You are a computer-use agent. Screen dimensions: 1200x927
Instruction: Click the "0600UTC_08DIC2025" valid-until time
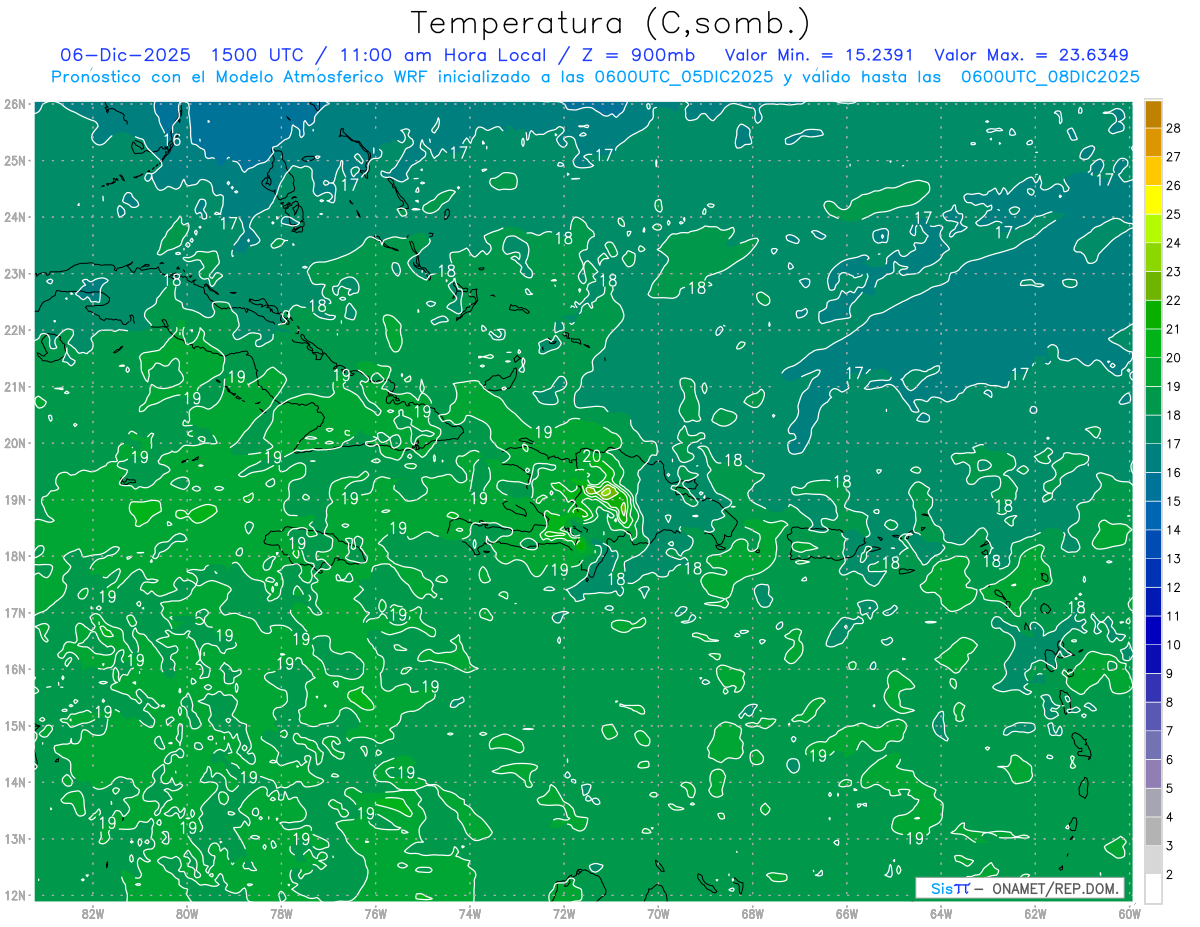pyautogui.click(x=1050, y=77)
